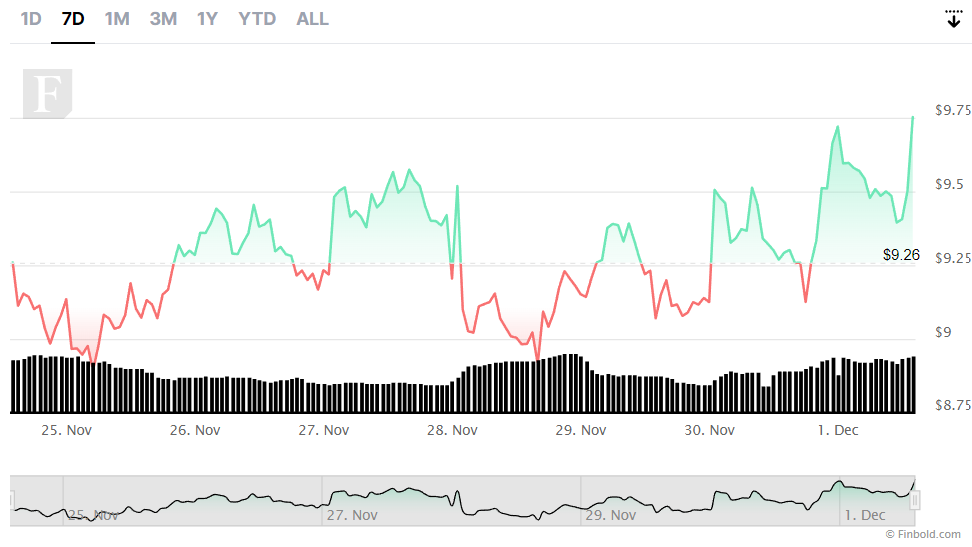Viewport: 972px width, 547px height.
Task: Click the $9.75 price axis label
Action: click(953, 110)
